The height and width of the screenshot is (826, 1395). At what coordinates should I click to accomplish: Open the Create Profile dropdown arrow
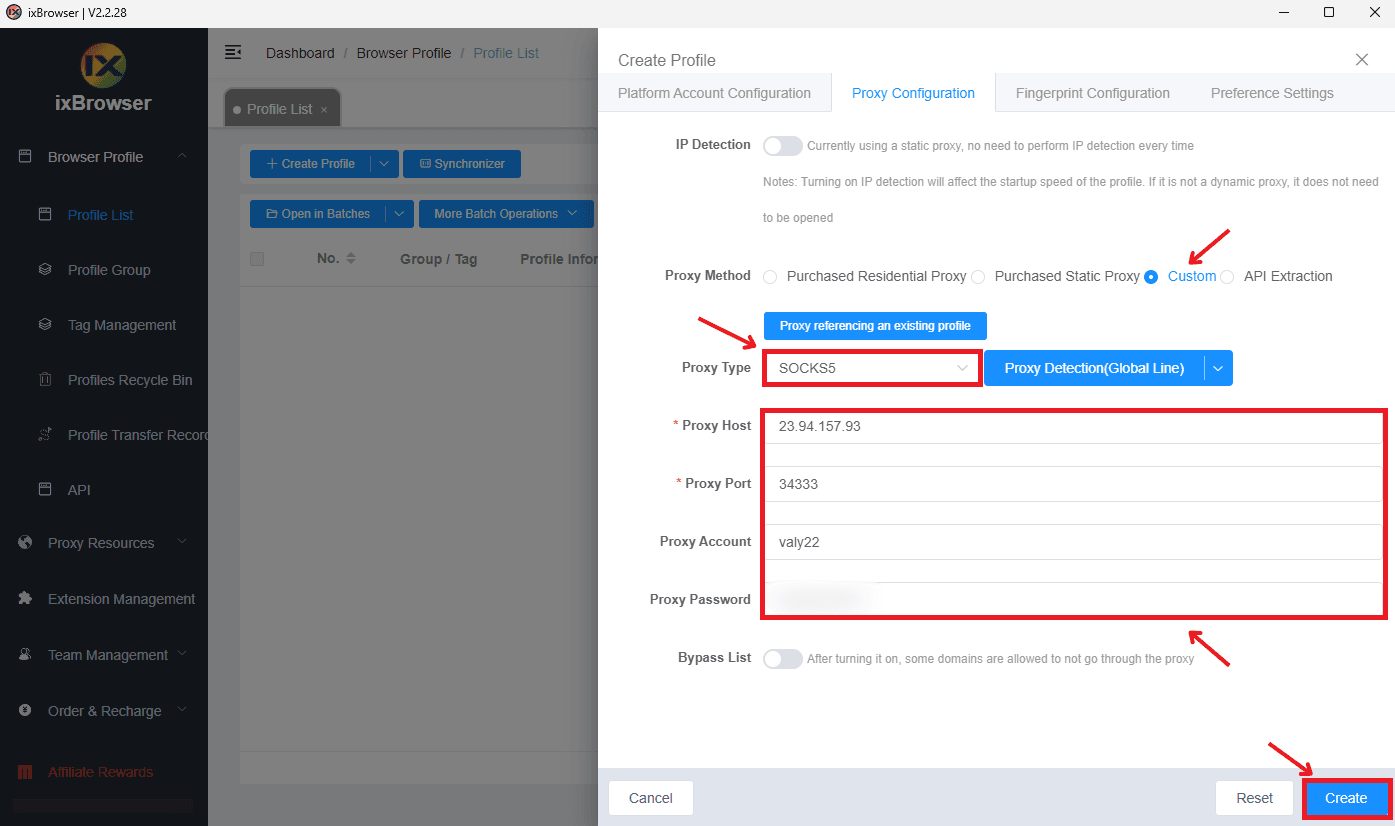pos(384,163)
